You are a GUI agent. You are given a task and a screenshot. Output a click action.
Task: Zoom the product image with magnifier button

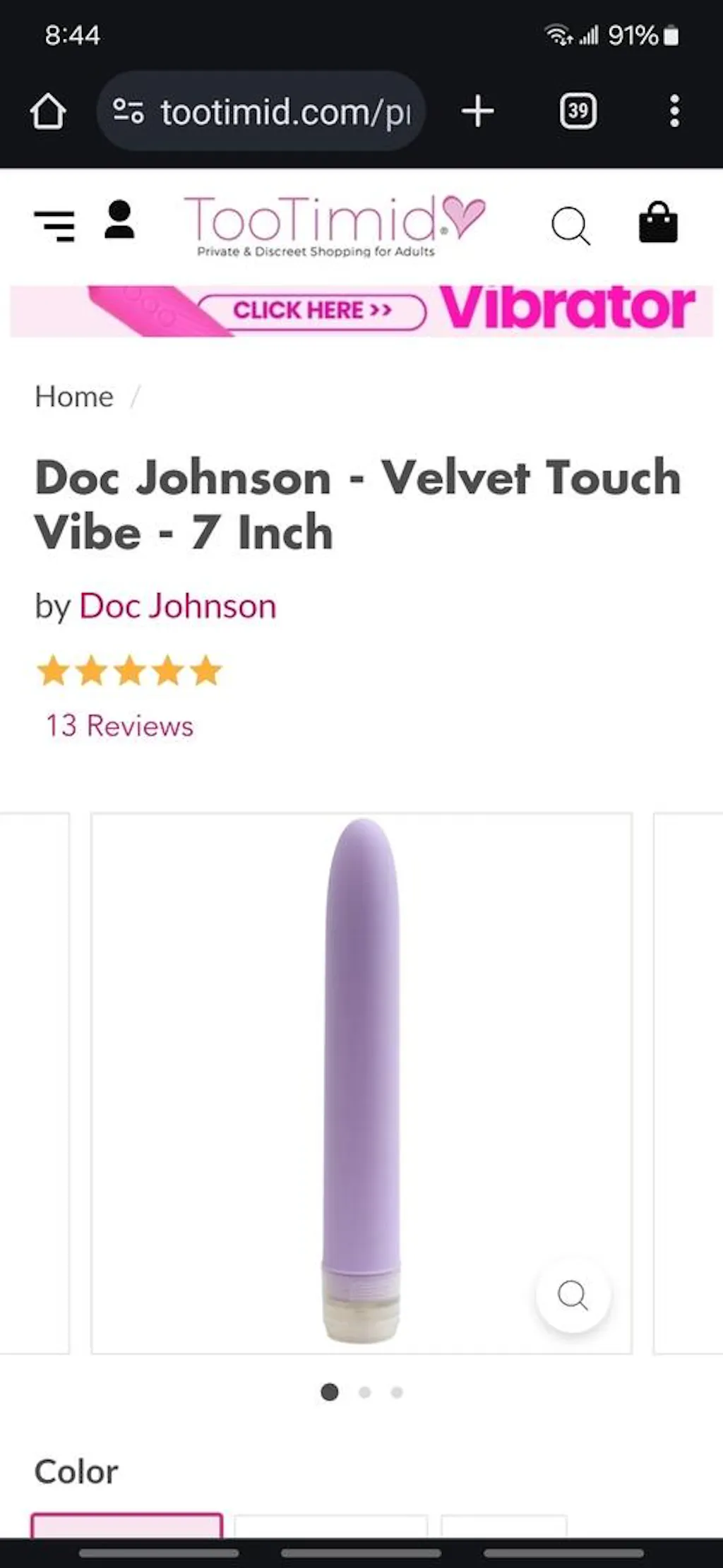(573, 1295)
